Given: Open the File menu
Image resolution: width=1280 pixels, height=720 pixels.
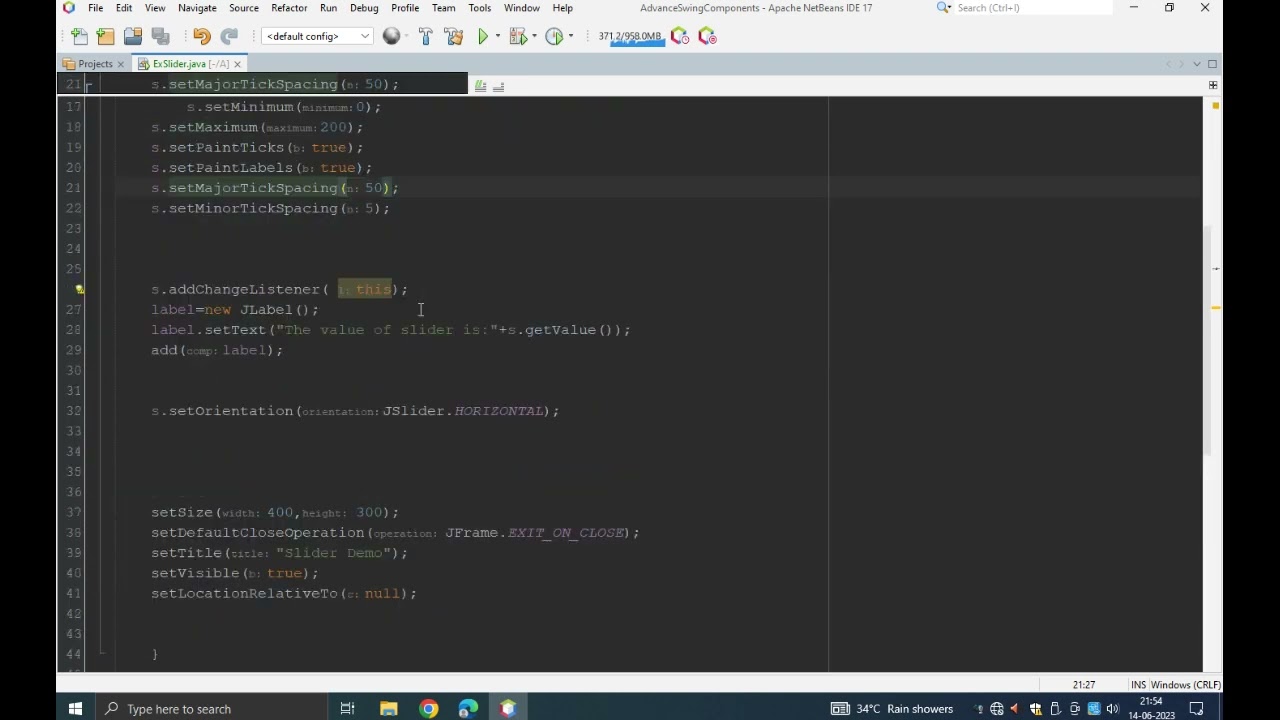Looking at the screenshot, I should [x=95, y=8].
